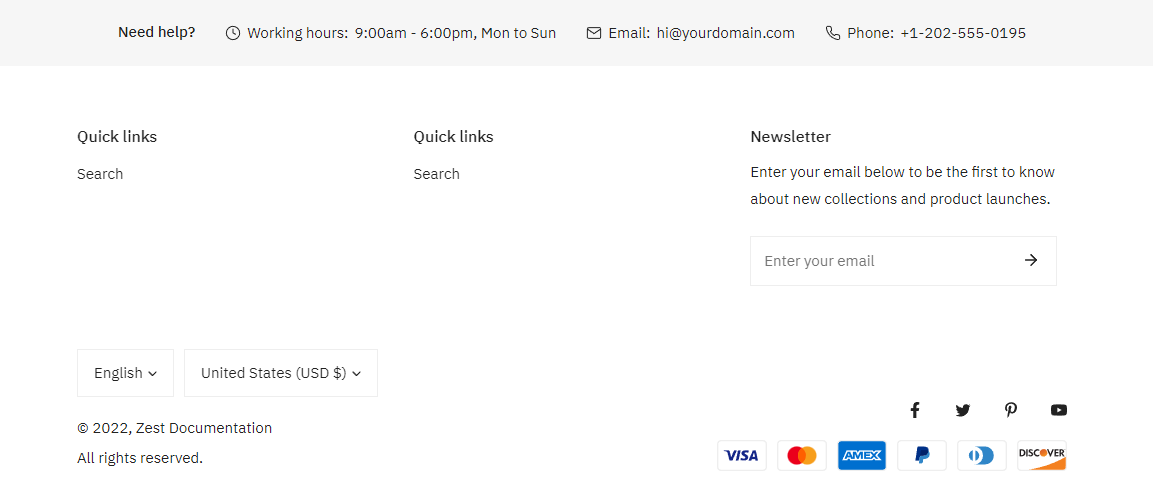Image resolution: width=1153 pixels, height=485 pixels.
Task: Click the Diners Club payment icon
Action: pos(981,456)
